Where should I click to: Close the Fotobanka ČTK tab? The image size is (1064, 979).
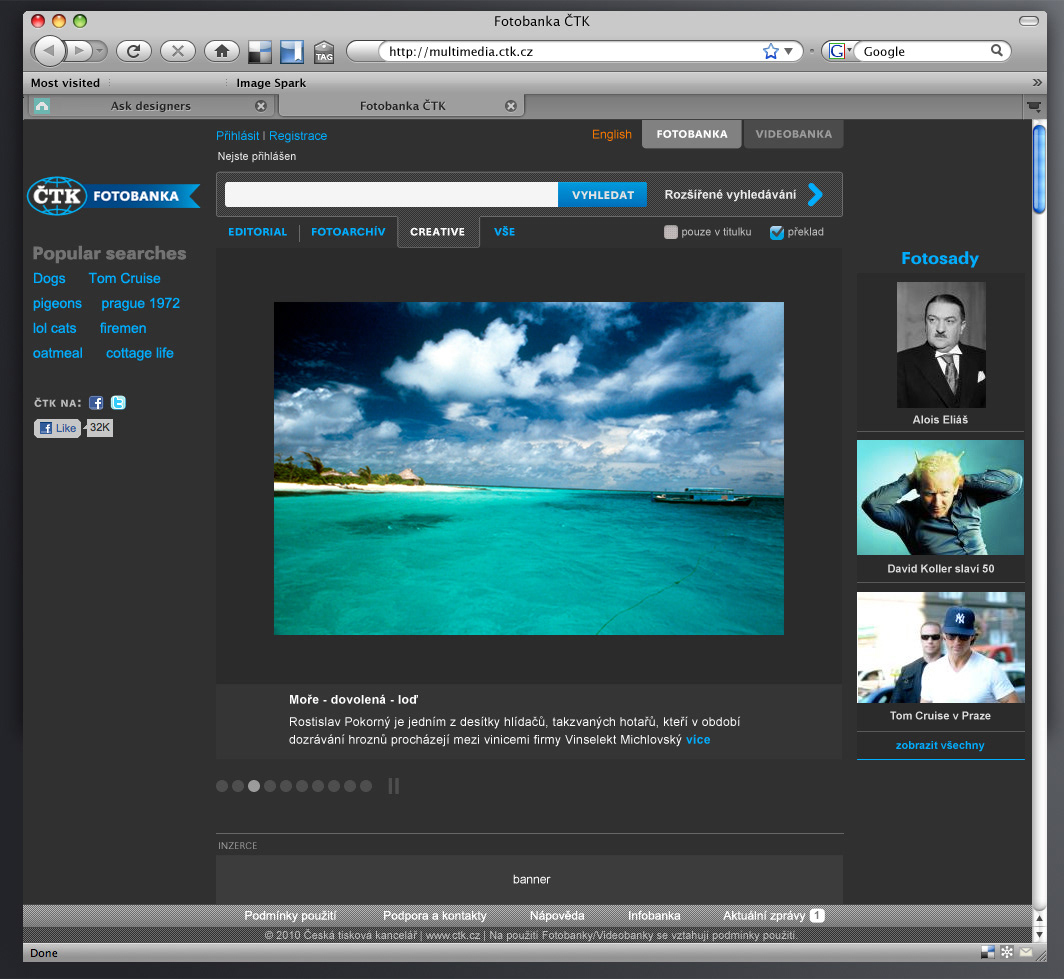tap(511, 106)
